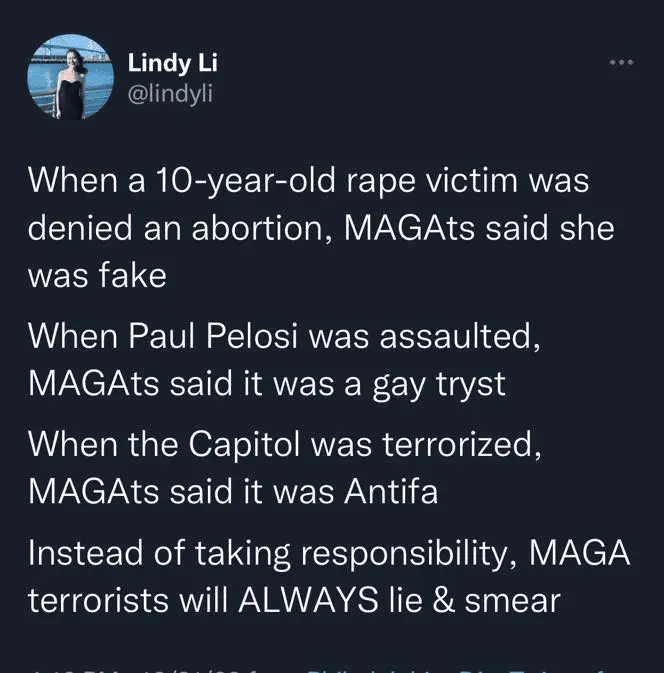
Task: Open the Lindy Li display name link
Action: [172, 63]
